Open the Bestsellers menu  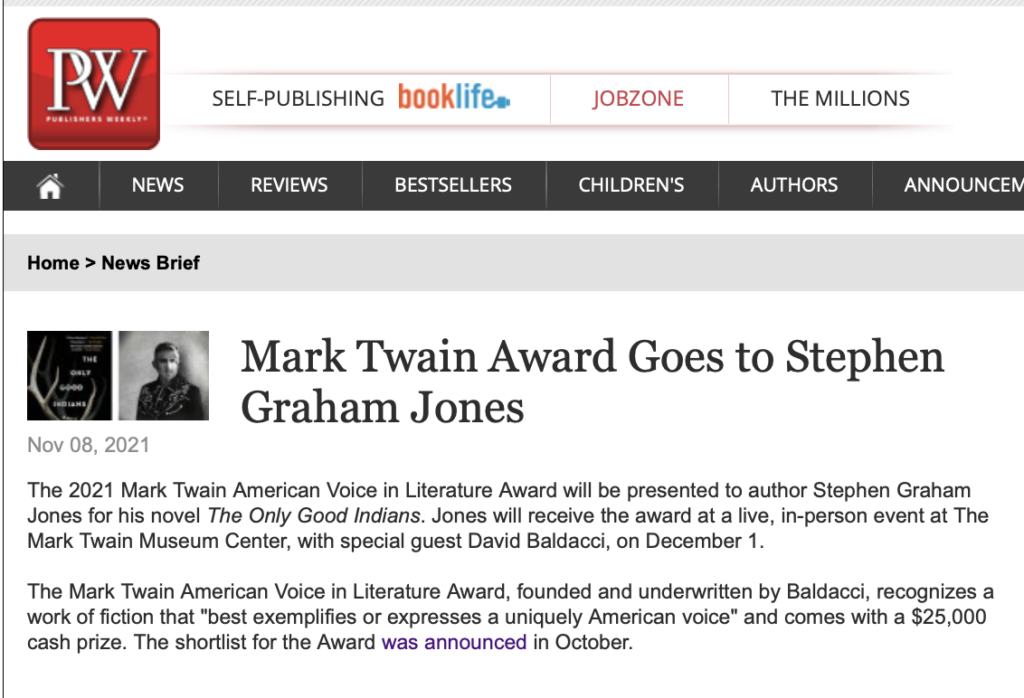point(453,185)
